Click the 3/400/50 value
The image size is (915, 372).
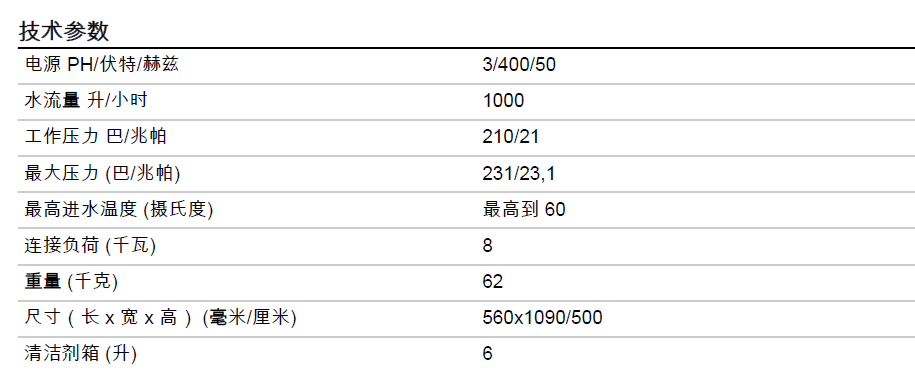point(519,64)
